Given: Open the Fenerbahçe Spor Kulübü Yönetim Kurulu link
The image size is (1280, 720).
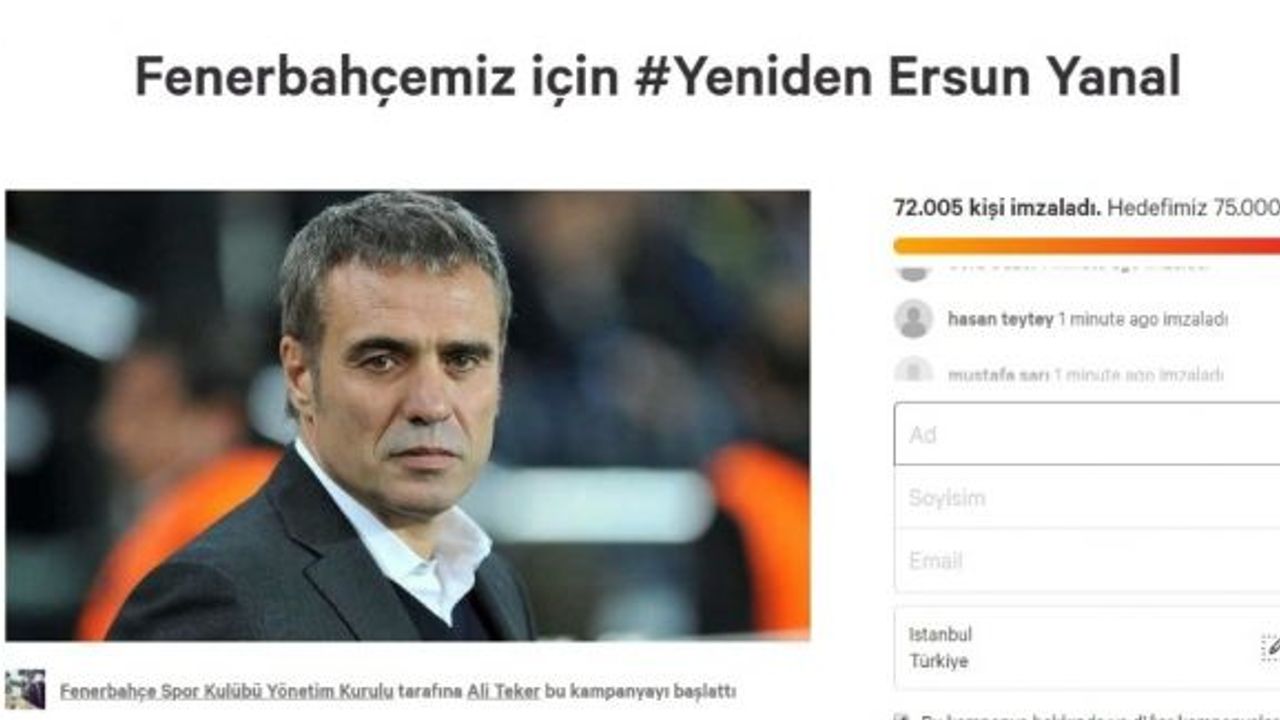Looking at the screenshot, I should [226, 691].
